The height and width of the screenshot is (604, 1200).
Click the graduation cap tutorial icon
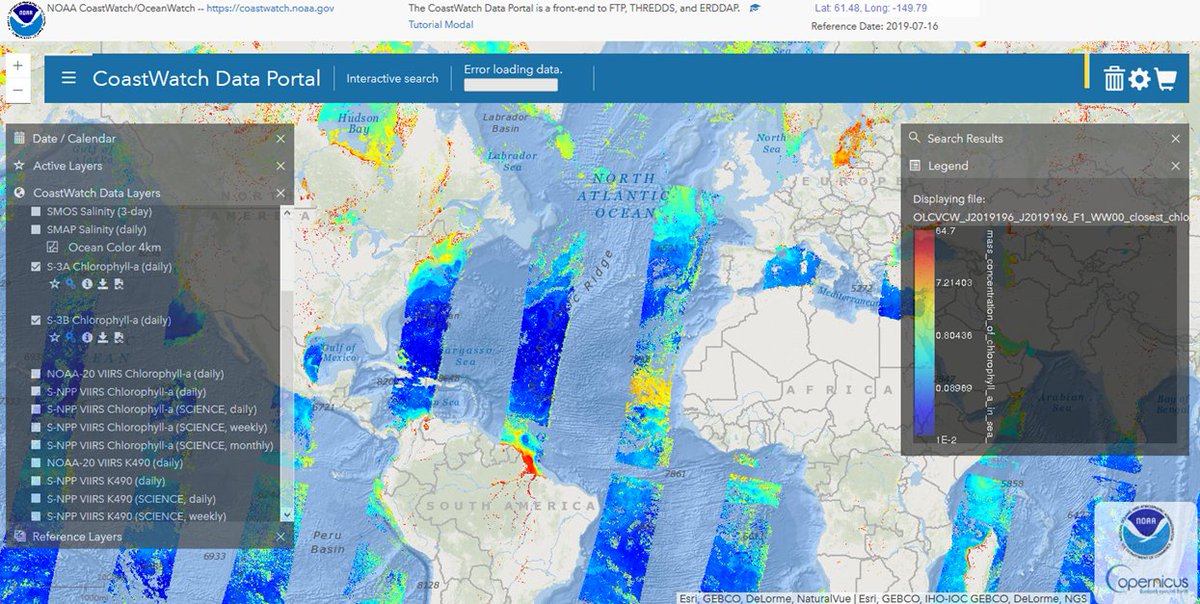[x=755, y=8]
